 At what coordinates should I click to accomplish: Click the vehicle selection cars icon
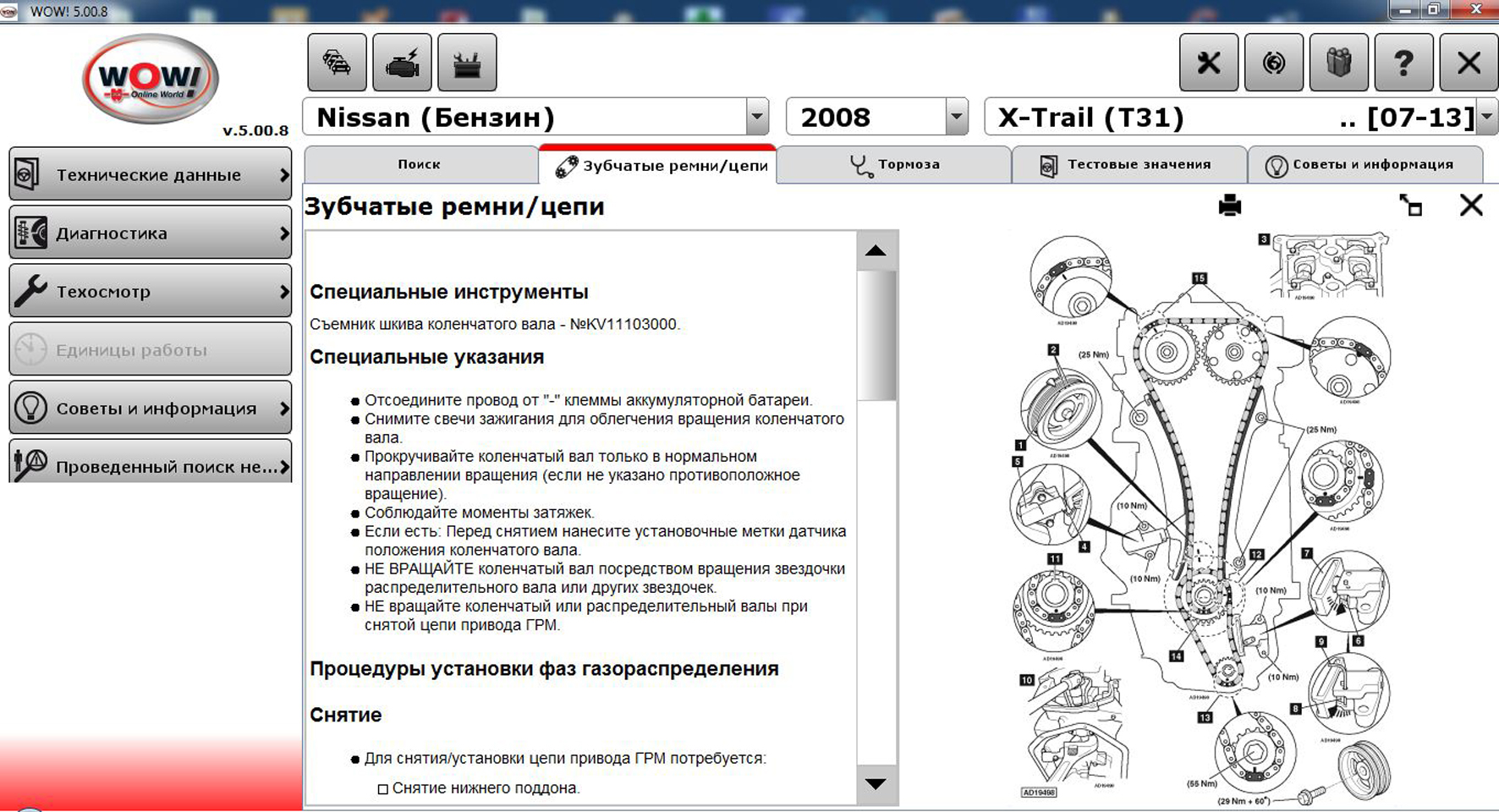[337, 63]
